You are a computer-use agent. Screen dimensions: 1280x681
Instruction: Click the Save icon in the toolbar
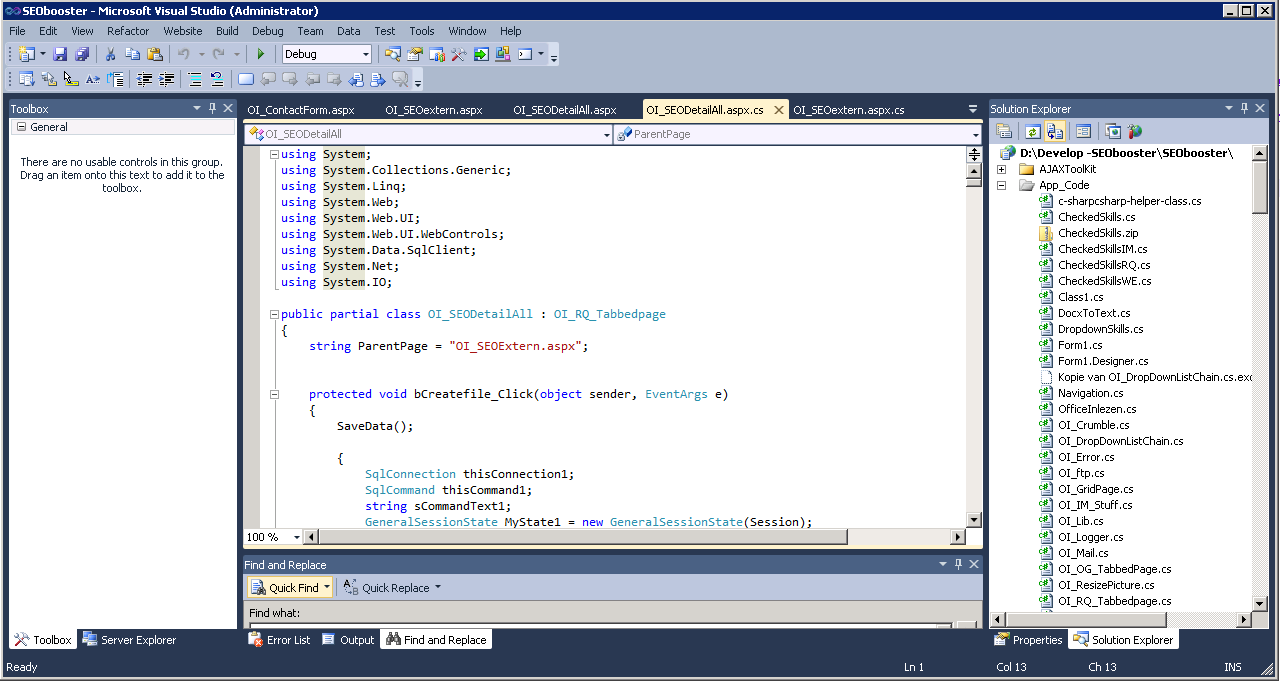(x=60, y=54)
